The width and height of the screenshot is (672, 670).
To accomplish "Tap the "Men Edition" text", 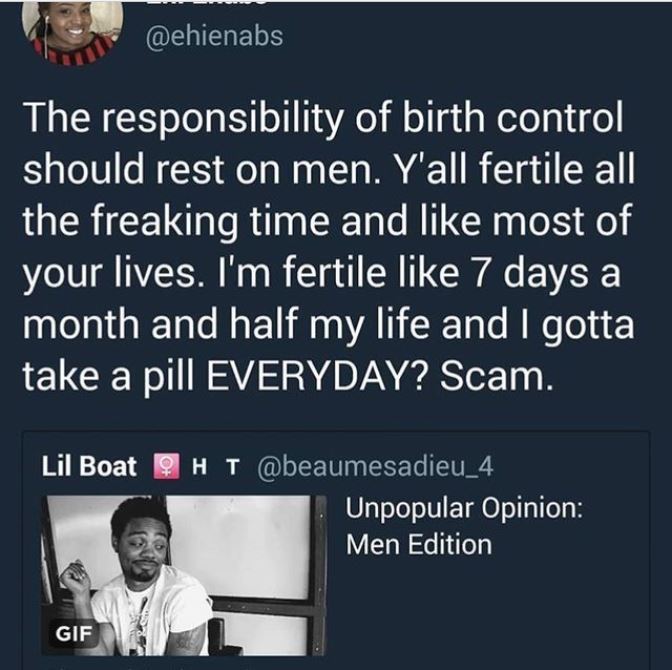I will coord(419,544).
